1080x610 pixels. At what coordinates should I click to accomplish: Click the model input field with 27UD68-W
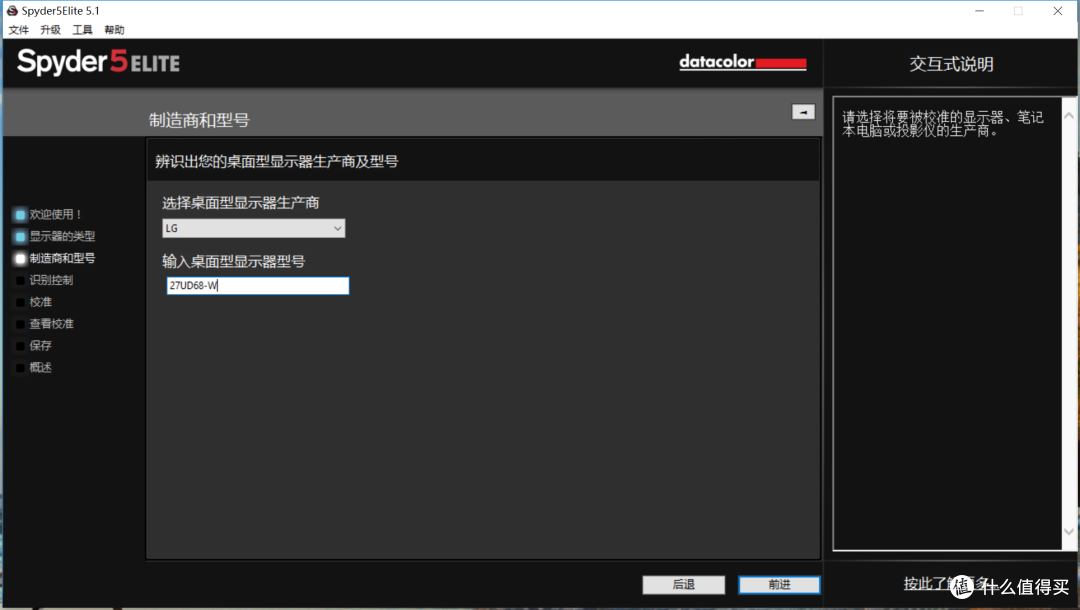258,286
